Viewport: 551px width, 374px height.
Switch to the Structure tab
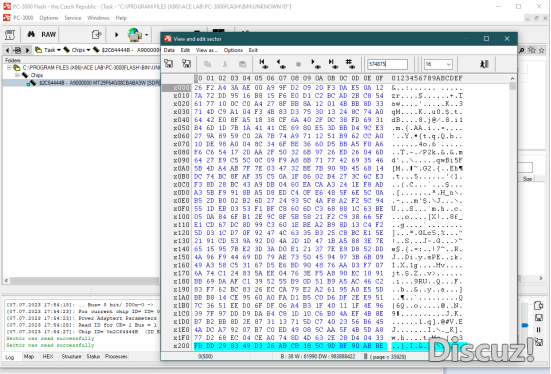71,356
